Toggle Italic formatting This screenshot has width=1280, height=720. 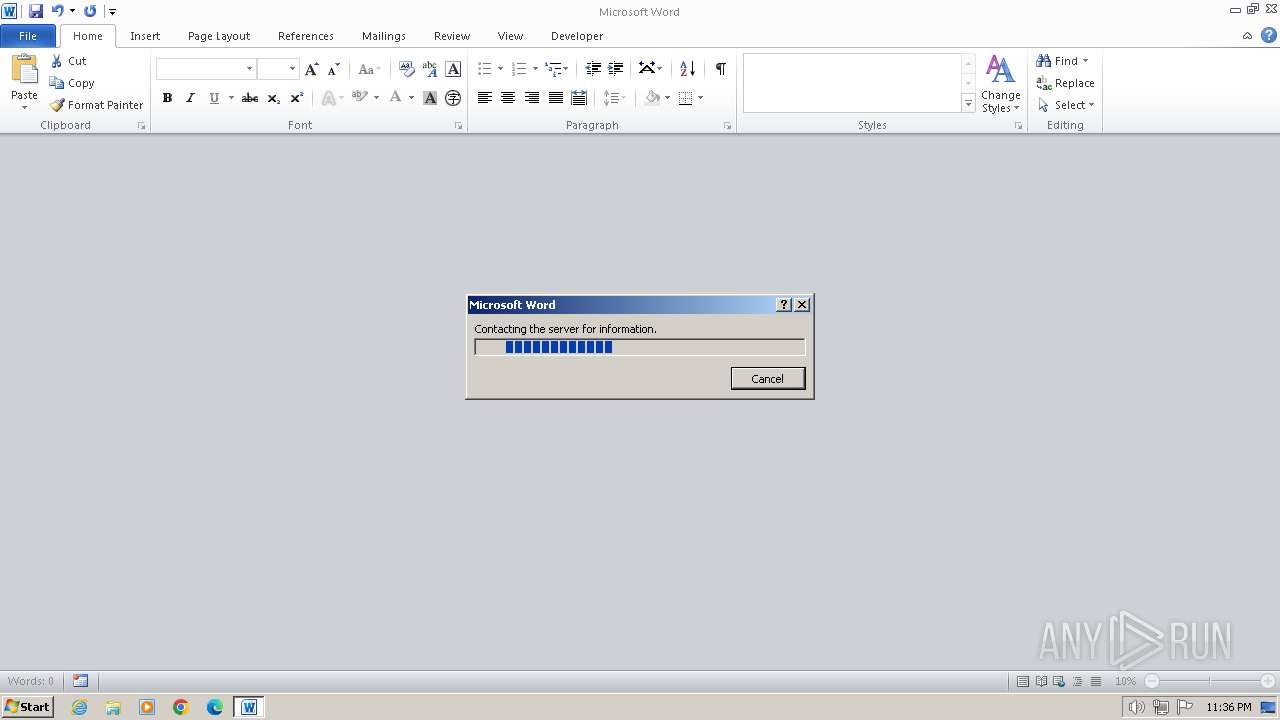(190, 98)
